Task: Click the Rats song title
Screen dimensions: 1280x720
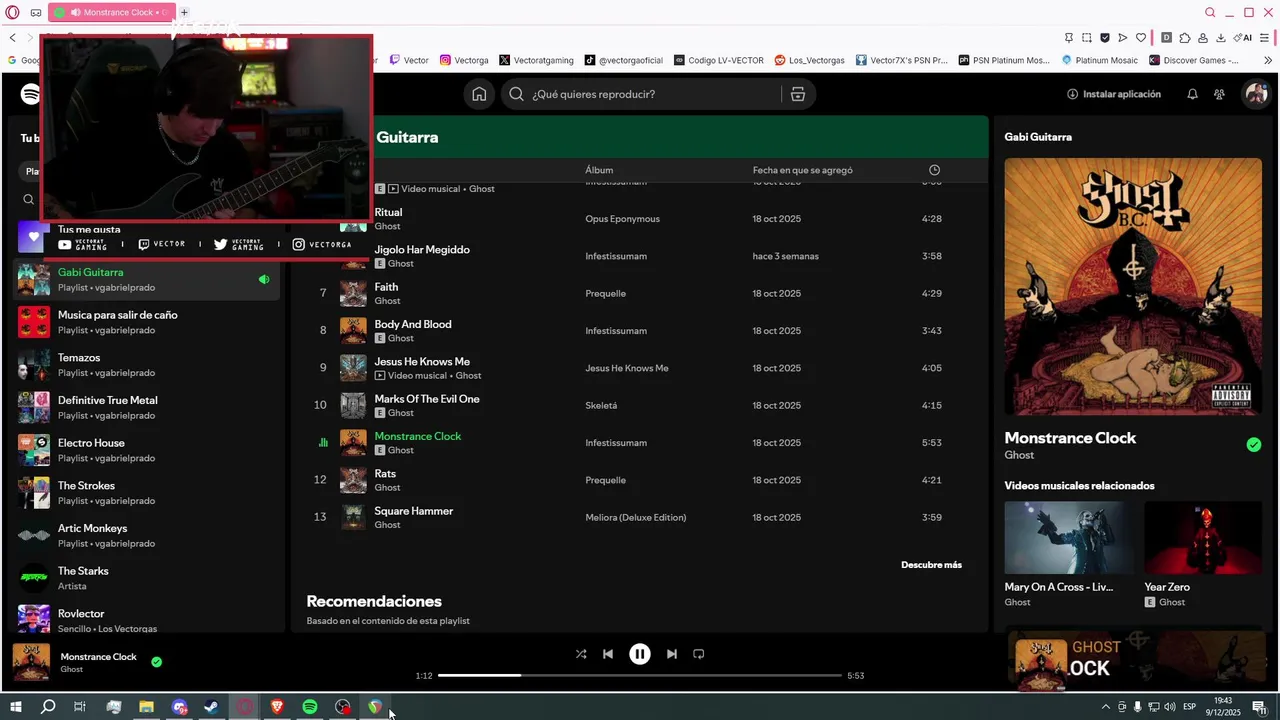Action: click(x=385, y=474)
